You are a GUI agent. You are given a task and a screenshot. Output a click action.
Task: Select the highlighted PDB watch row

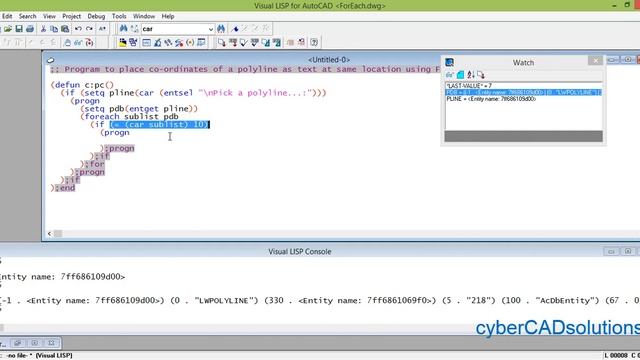click(523, 92)
